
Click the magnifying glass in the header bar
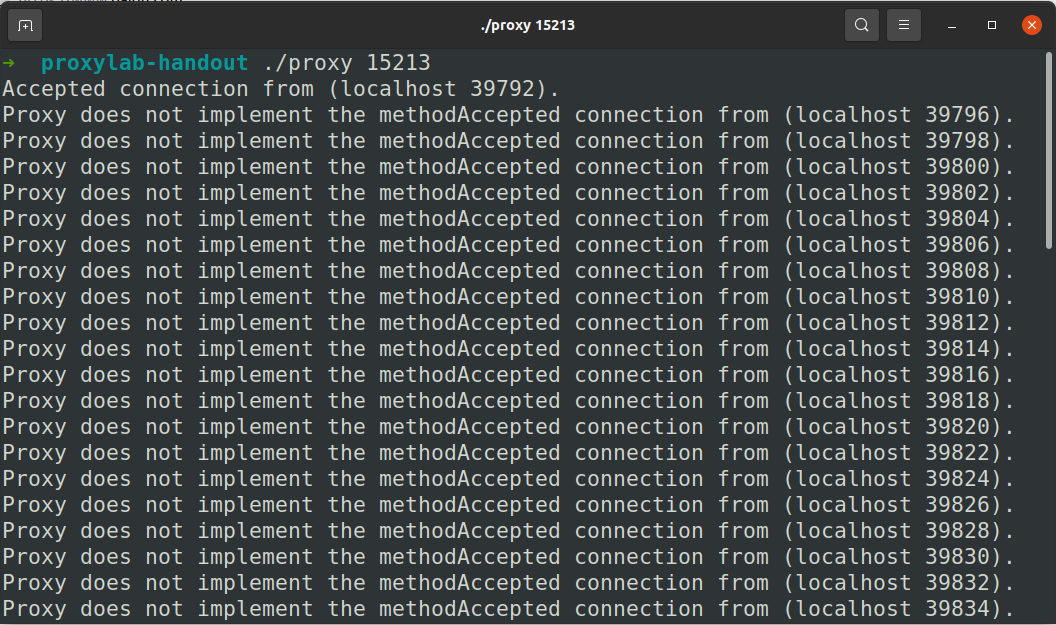(861, 25)
